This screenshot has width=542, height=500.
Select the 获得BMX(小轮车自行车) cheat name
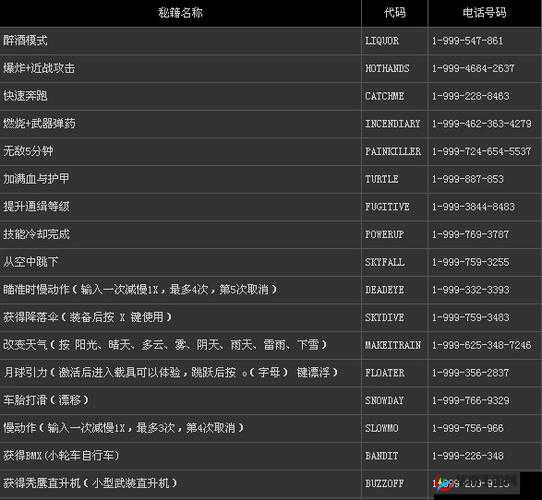pos(61,455)
